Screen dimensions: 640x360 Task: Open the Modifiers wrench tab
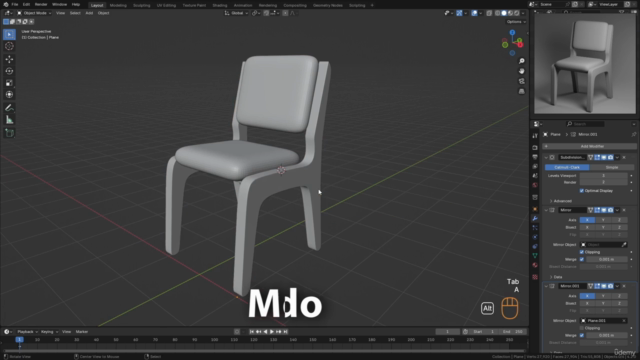coord(535,218)
